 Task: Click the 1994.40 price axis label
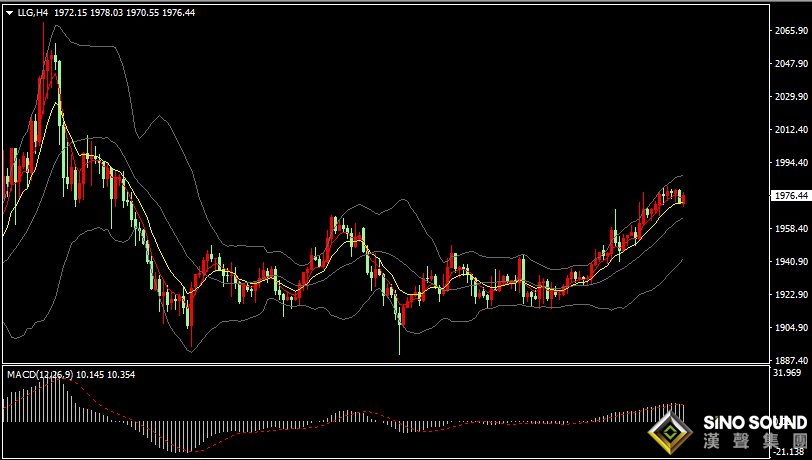click(x=791, y=162)
